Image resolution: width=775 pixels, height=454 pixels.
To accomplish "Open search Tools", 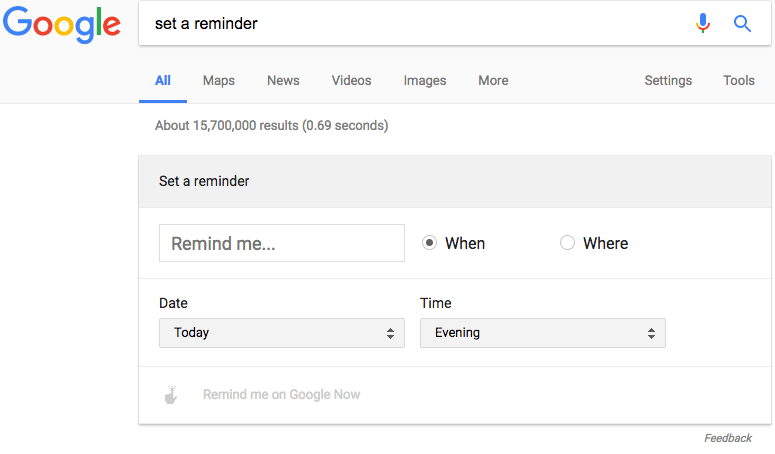I will [x=739, y=81].
